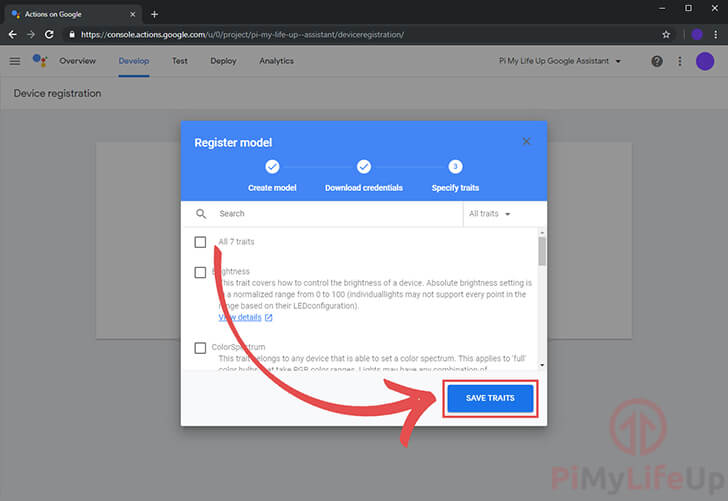
Task: Click the Specify traits step label
Action: point(455,188)
